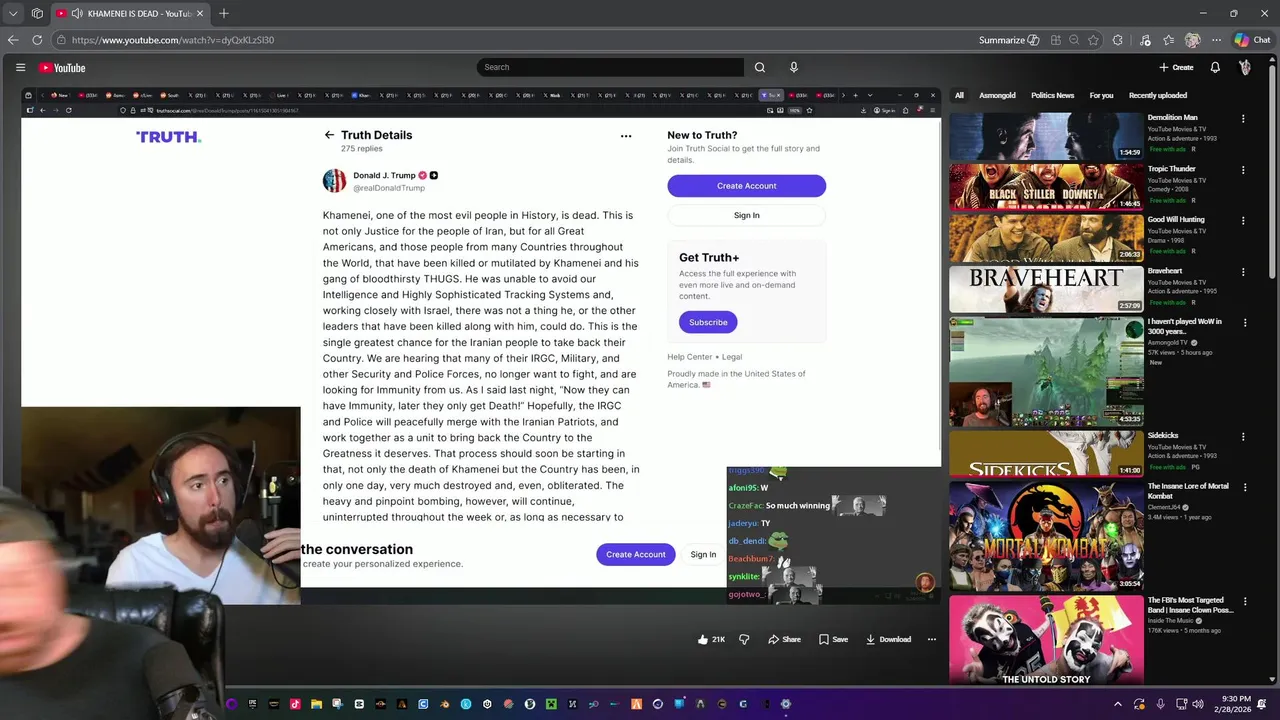Open more actions menu below video
This screenshot has width=1280, height=720.
click(932, 639)
